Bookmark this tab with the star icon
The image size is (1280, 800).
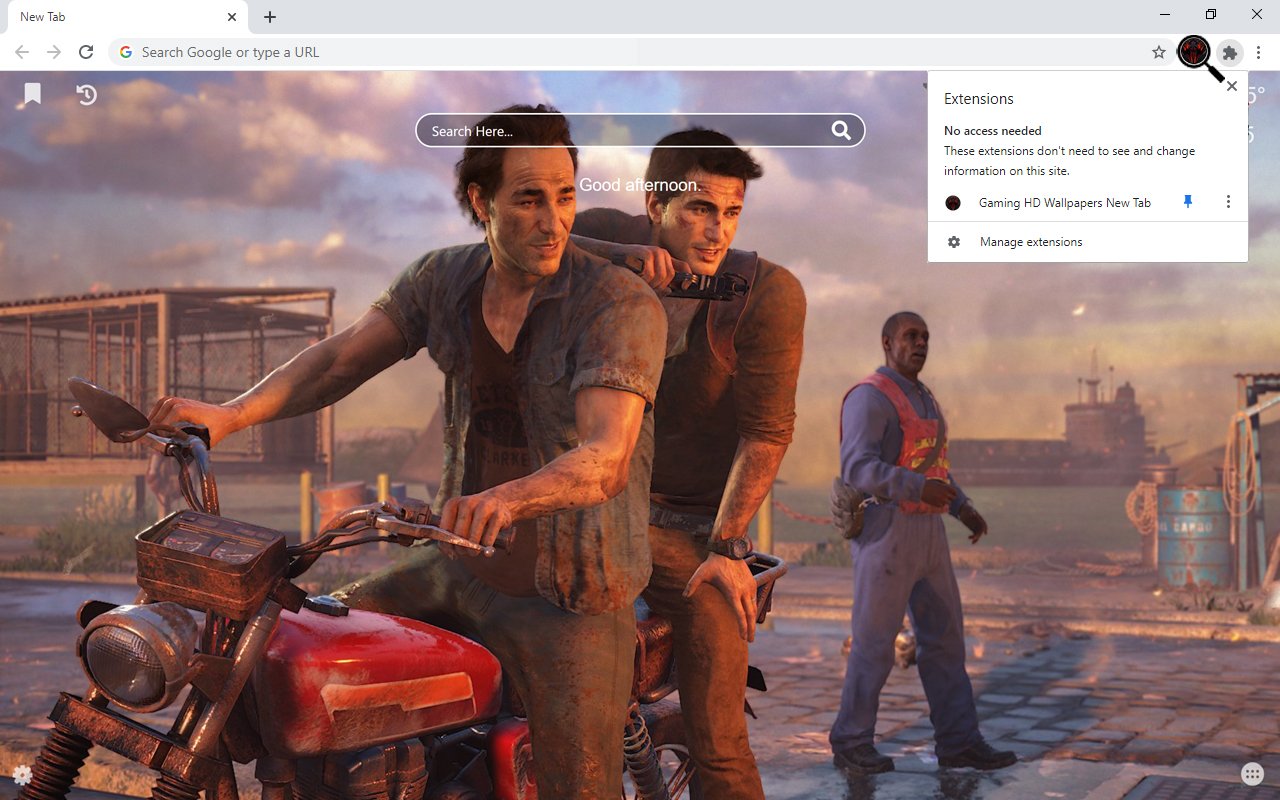tap(1159, 52)
